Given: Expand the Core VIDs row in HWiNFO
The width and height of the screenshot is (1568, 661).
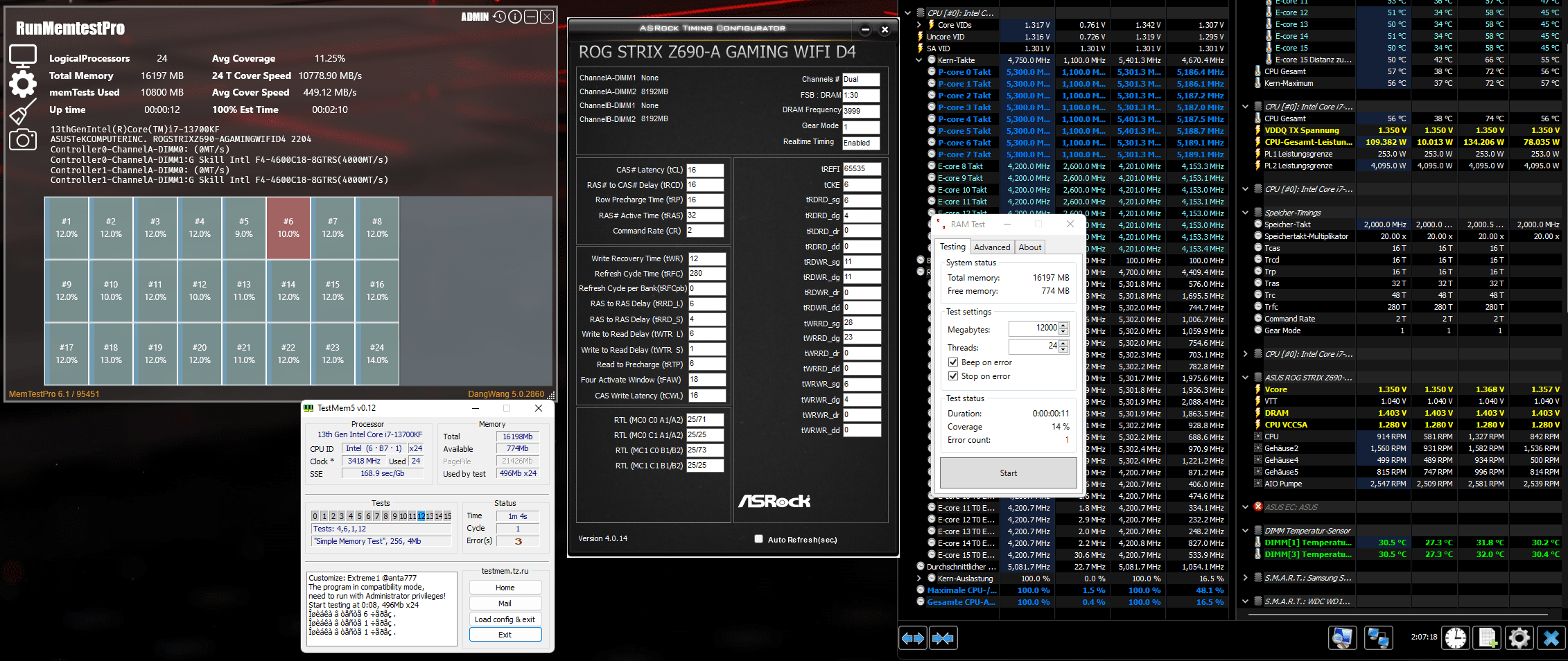Looking at the screenshot, I should (919, 25).
